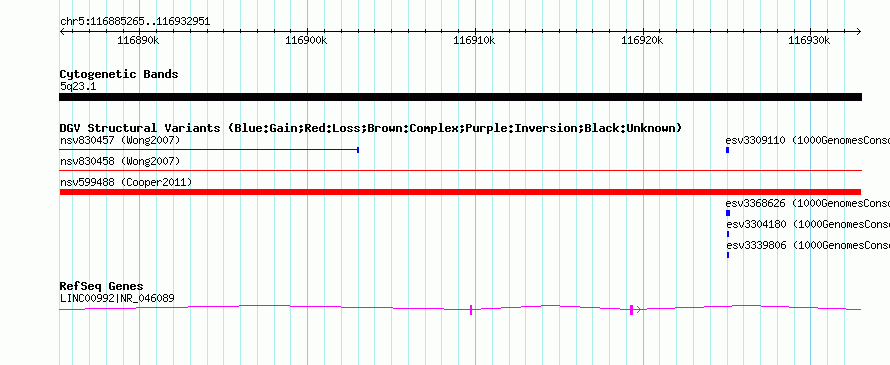The height and width of the screenshot is (365, 890).
Task: Click the first magenta exon near 116910k
Action: pos(471,310)
